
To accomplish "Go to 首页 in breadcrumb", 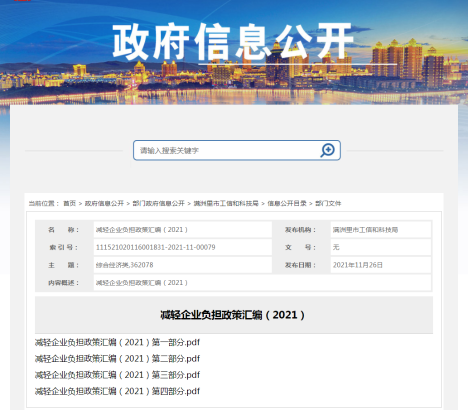I will (70, 203).
